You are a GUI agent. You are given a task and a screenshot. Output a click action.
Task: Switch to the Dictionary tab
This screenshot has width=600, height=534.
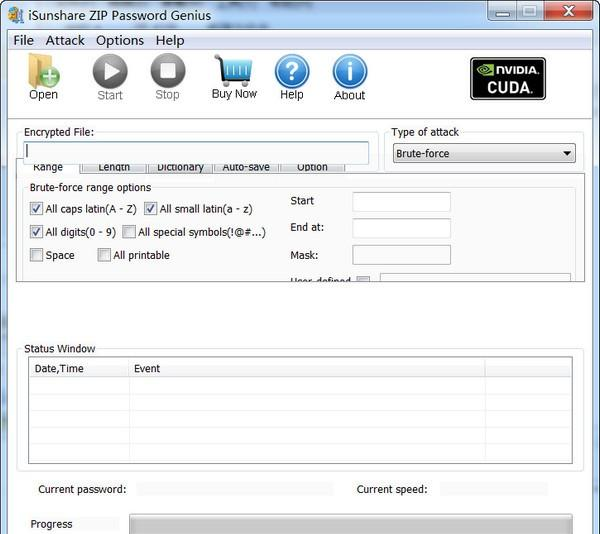(x=180, y=168)
